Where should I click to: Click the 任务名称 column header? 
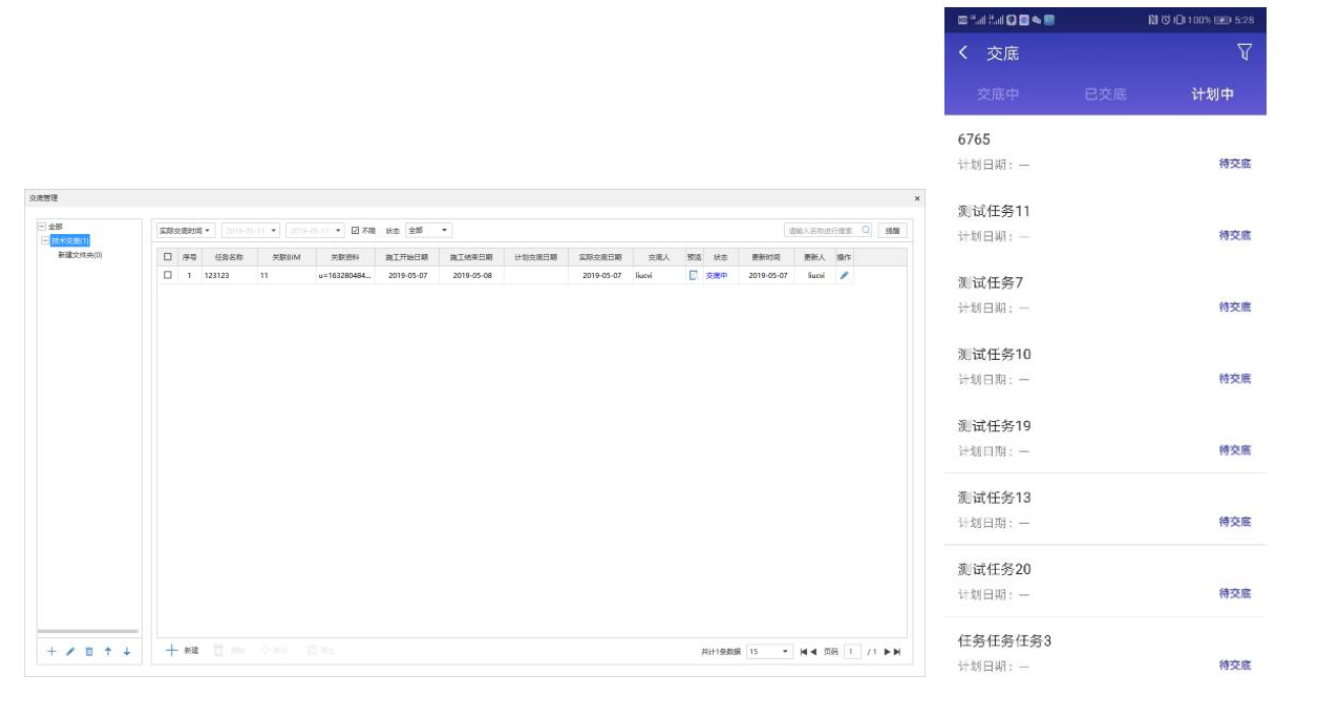[x=229, y=257]
